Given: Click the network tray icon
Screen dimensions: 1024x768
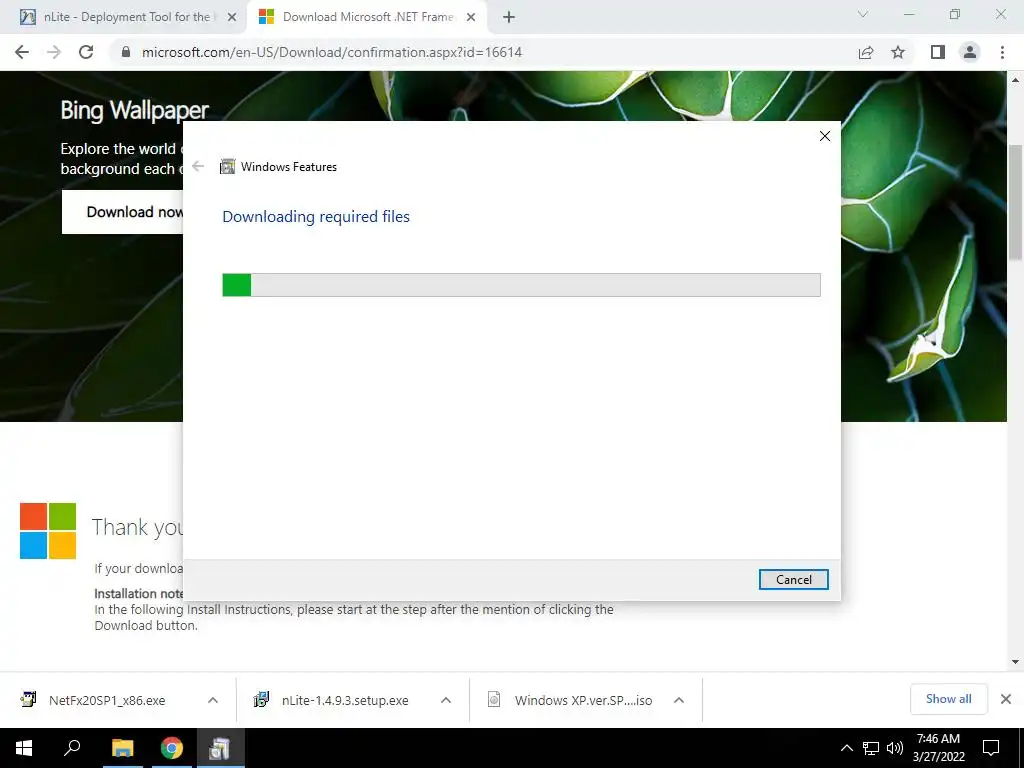Looking at the screenshot, I should (871, 748).
